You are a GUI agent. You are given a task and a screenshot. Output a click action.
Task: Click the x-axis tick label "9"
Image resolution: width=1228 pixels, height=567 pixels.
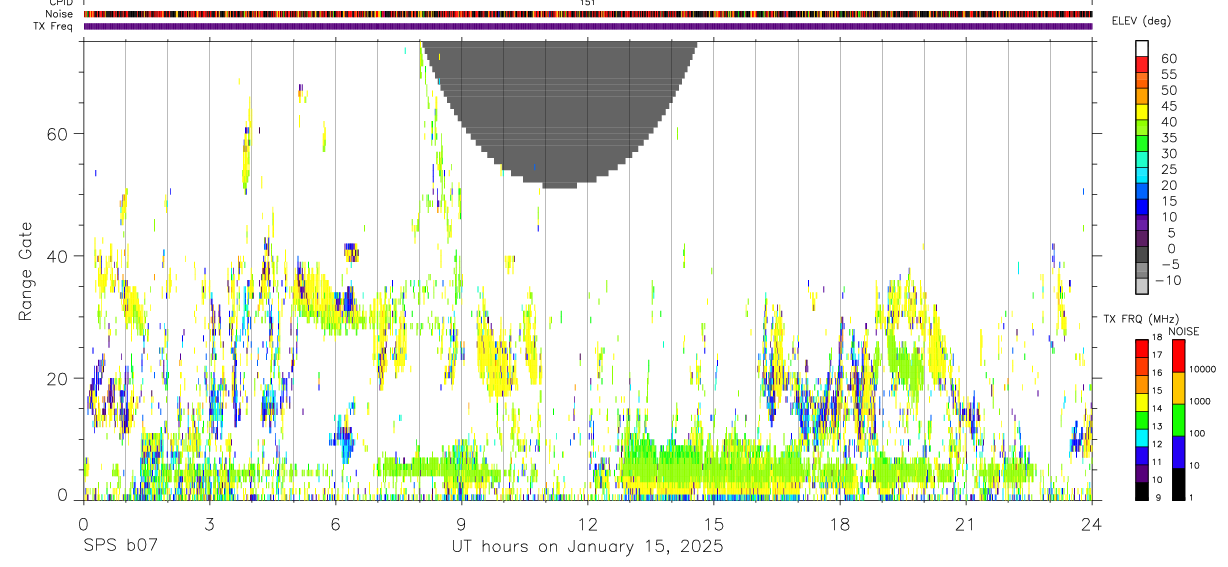coord(462,523)
